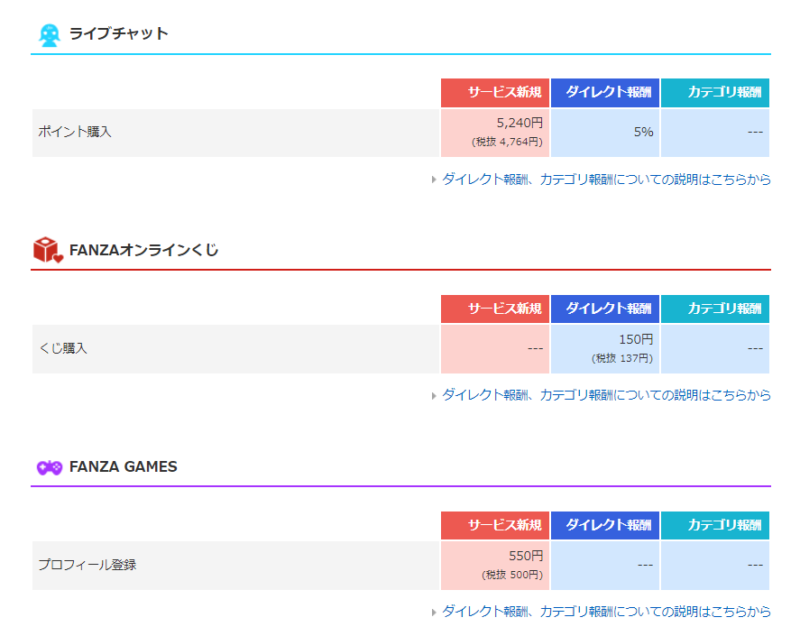The width and height of the screenshot is (800, 636).
Task: Click the プロフィール登録 row label
Action: coord(87,565)
